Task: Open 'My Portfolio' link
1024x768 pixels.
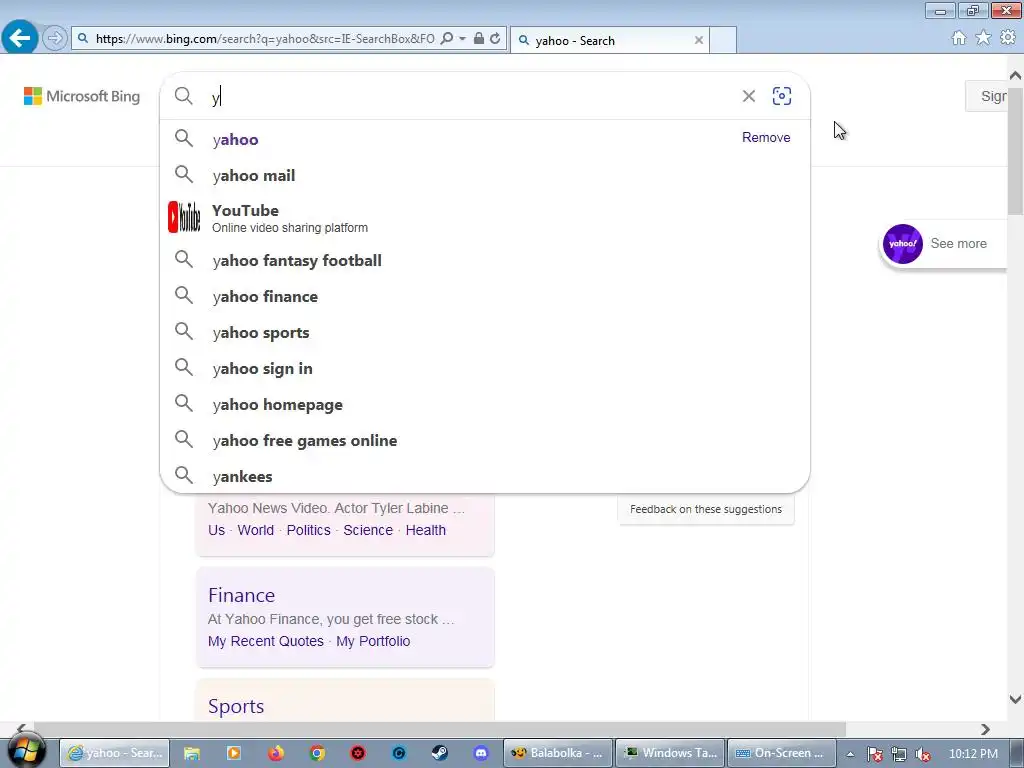Action: [x=373, y=641]
